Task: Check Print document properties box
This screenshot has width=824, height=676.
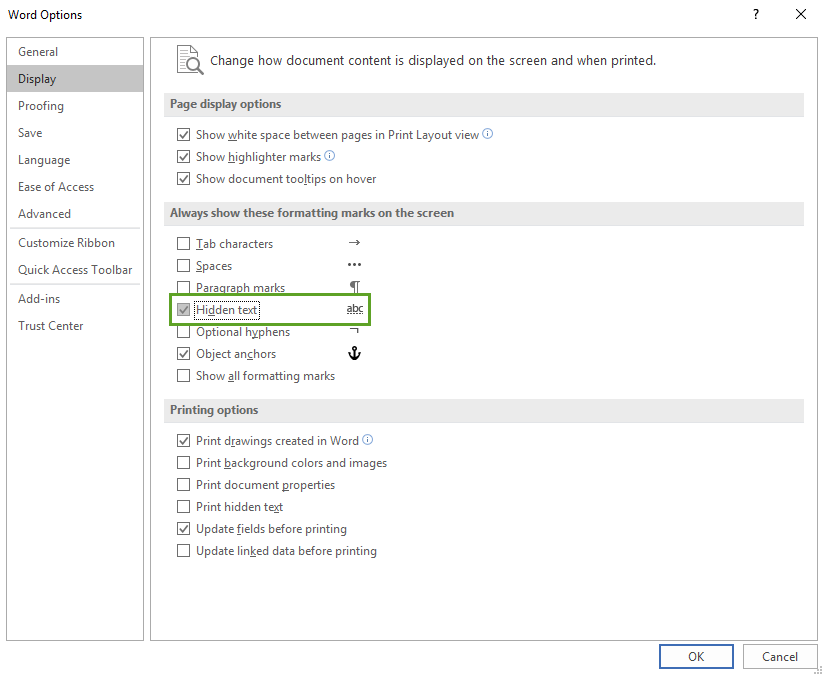Action: (x=183, y=485)
